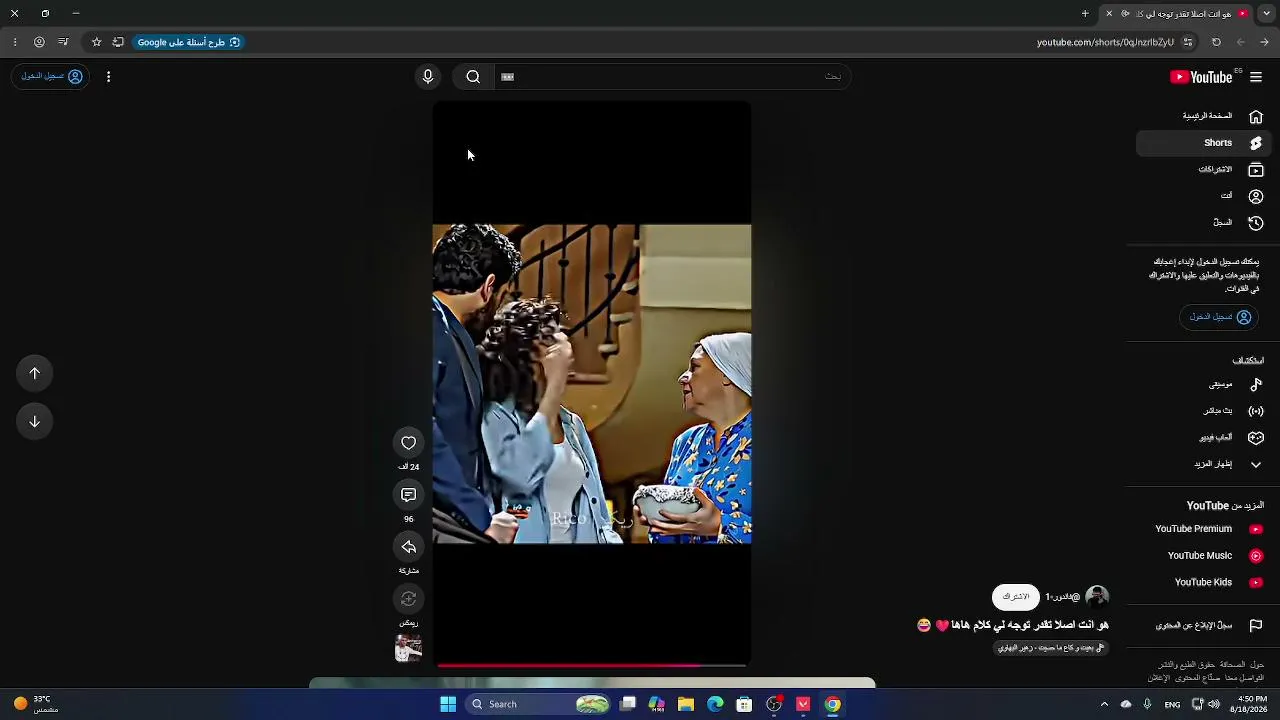
Task: Pause the Short by clicking the video
Action: point(591,384)
